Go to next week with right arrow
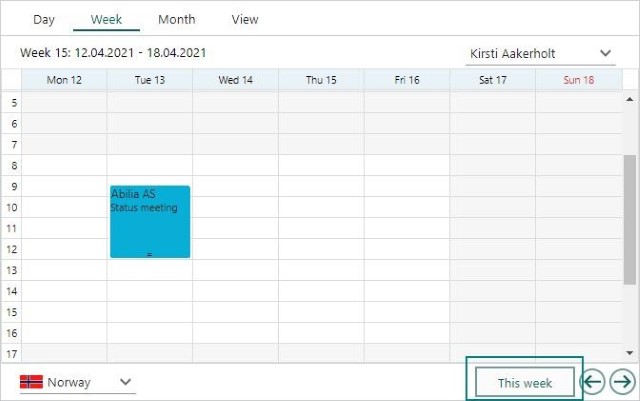Viewport: 640px width, 401px height. click(x=622, y=381)
